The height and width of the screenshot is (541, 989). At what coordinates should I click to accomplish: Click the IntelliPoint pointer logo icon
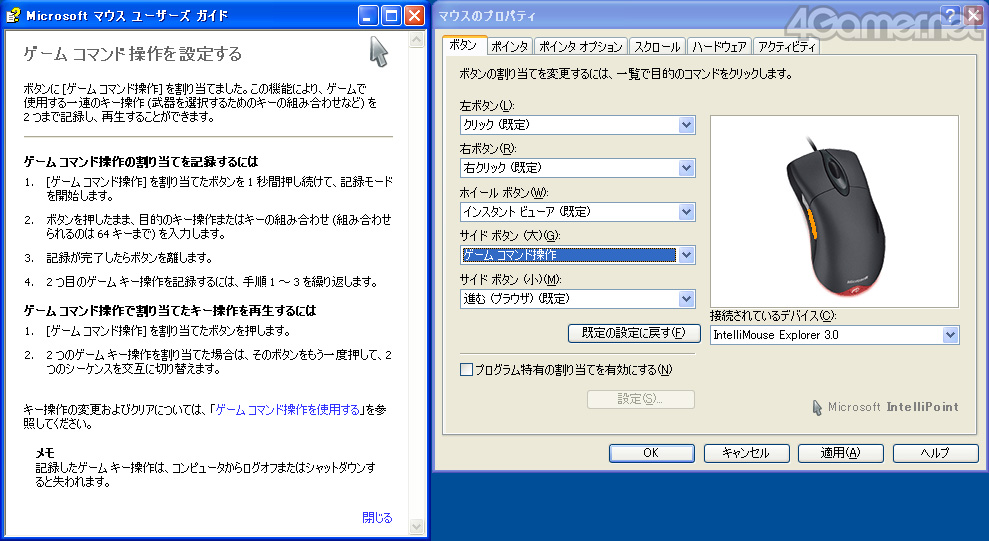click(x=817, y=407)
